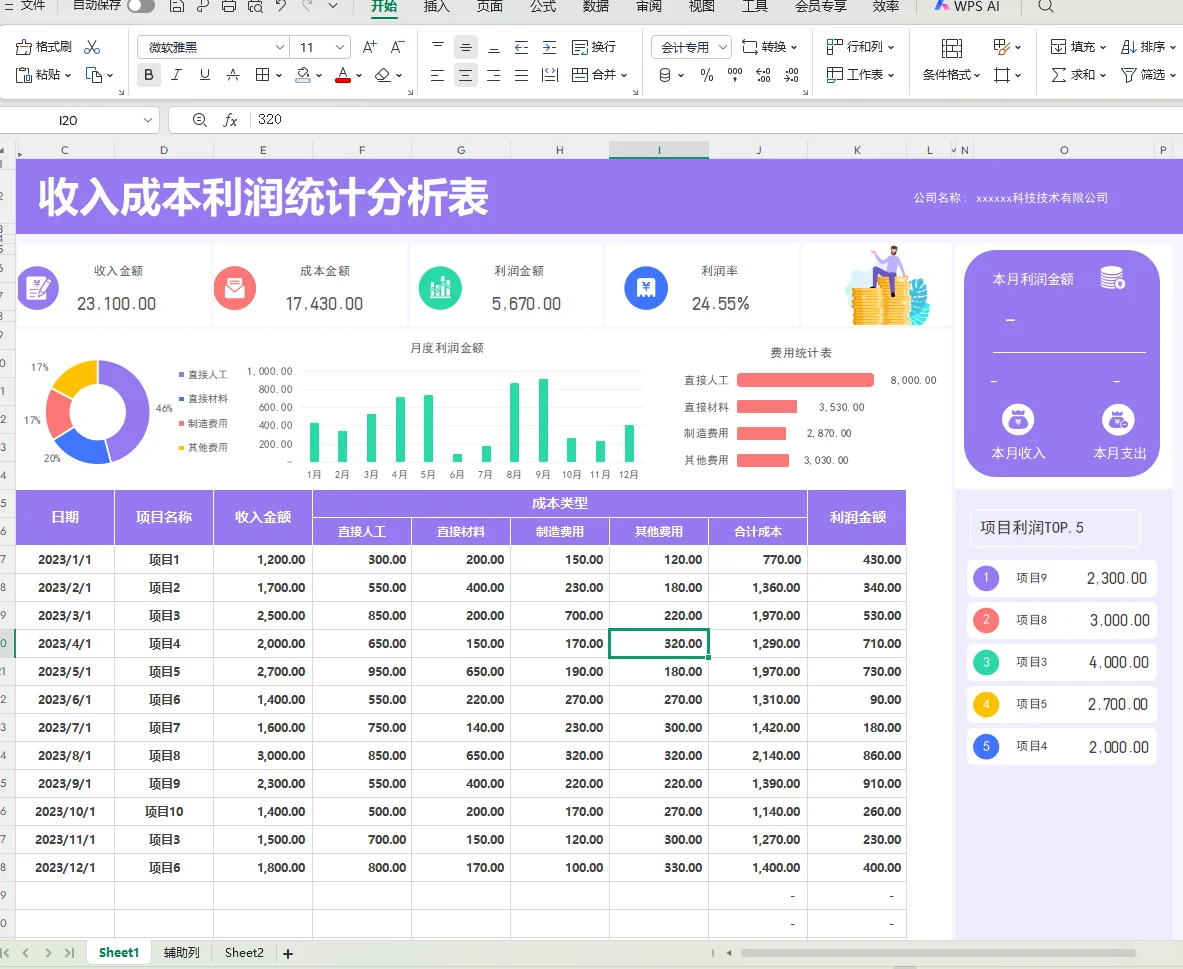Open the Formulas (公式) ribbon tab
Viewport: 1183px width, 969px height.
point(542,7)
